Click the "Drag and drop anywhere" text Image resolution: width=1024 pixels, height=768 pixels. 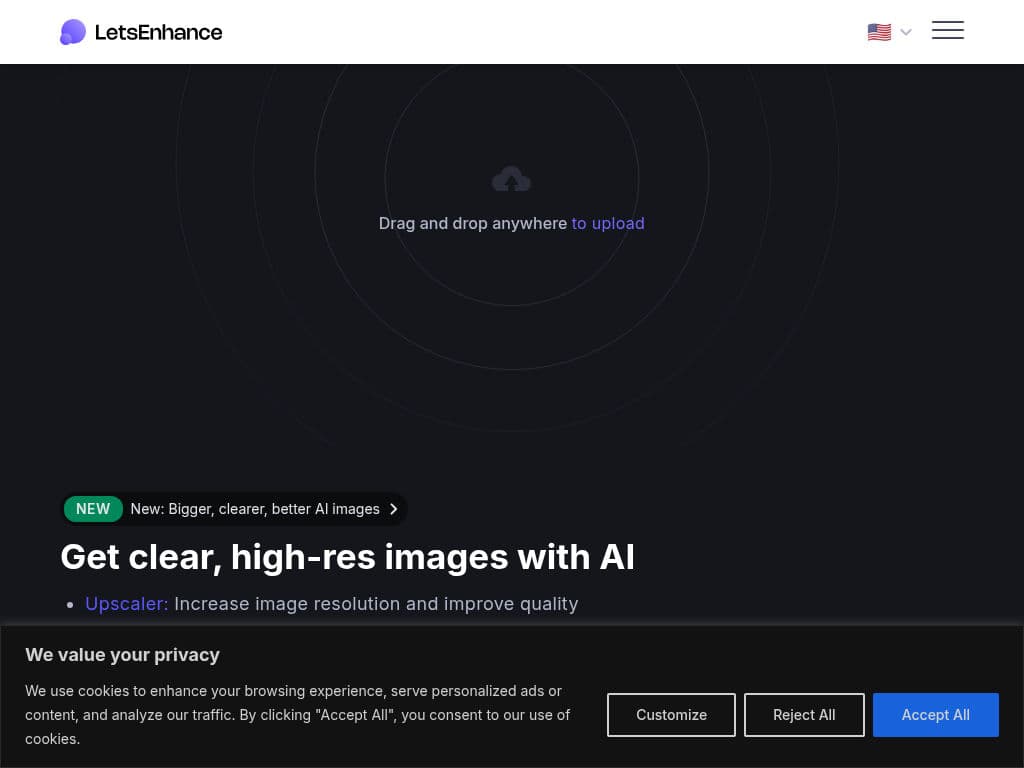click(x=472, y=223)
